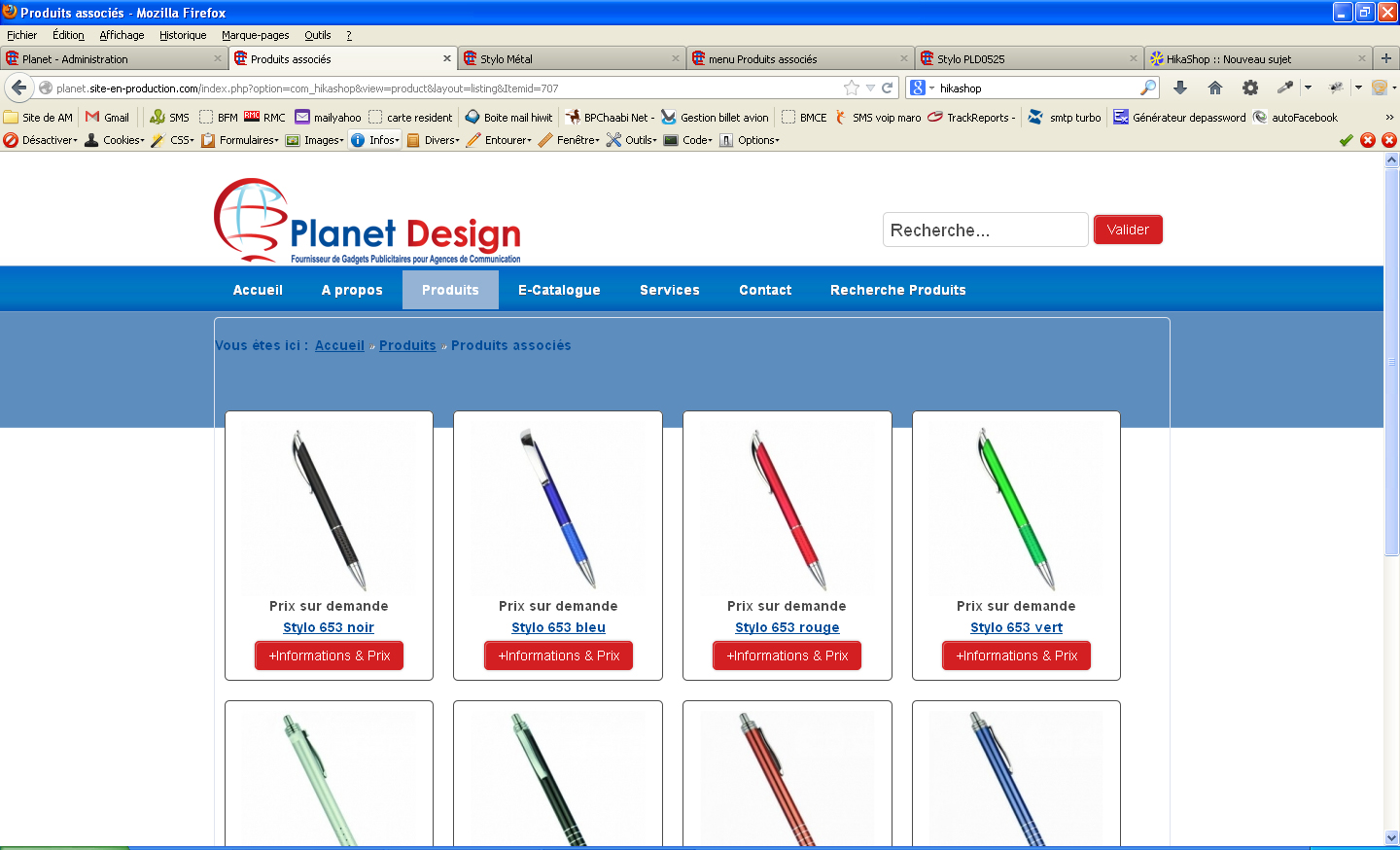This screenshot has height=850, width=1400.
Task: Bookmark this page with the star icon
Action: pos(852,88)
